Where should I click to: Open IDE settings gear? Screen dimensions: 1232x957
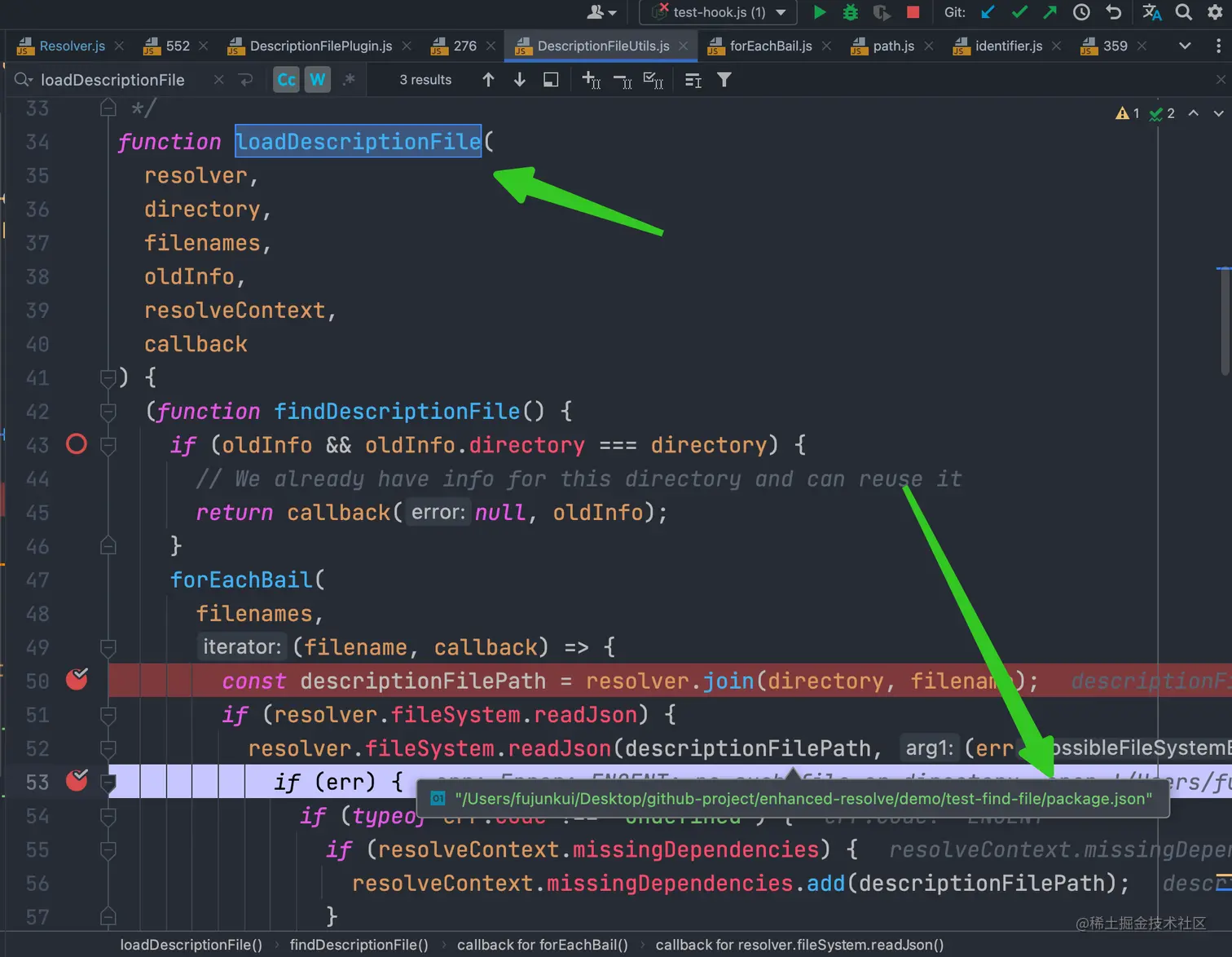(1215, 12)
